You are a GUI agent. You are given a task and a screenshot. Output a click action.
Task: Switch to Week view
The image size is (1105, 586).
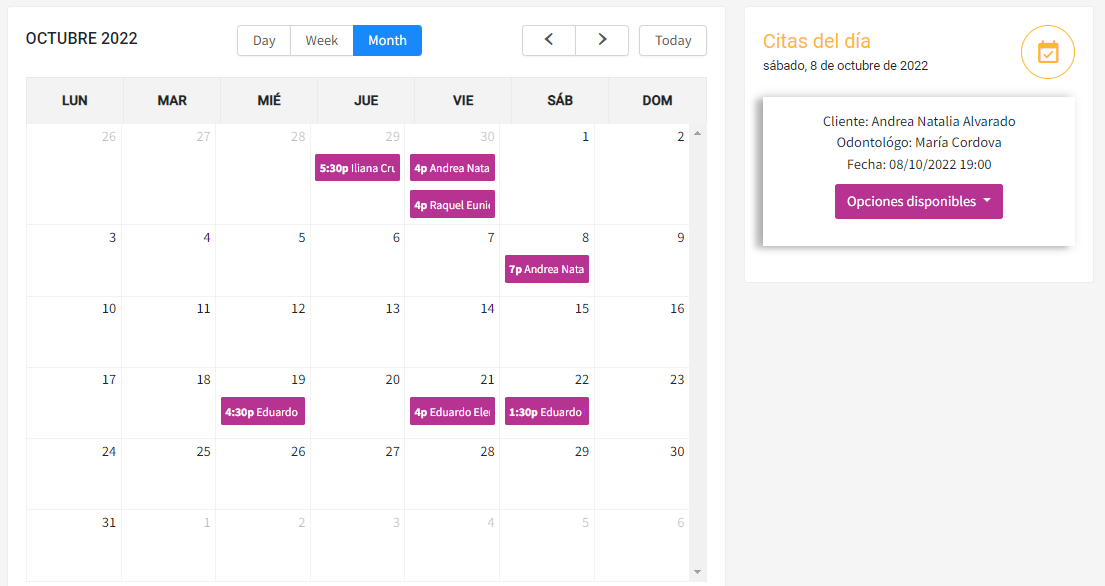pyautogui.click(x=321, y=40)
